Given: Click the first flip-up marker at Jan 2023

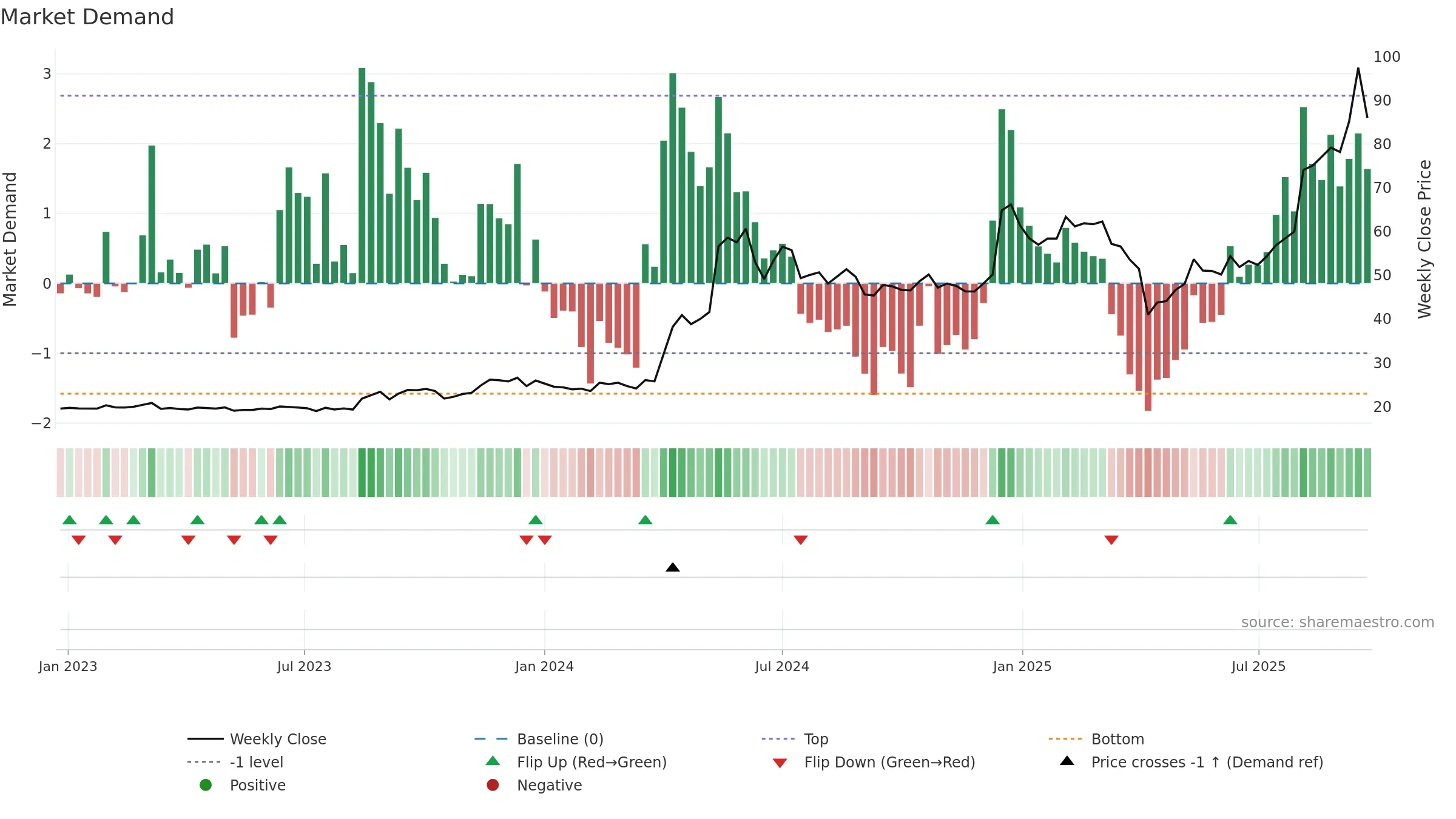Looking at the screenshot, I should [x=69, y=520].
